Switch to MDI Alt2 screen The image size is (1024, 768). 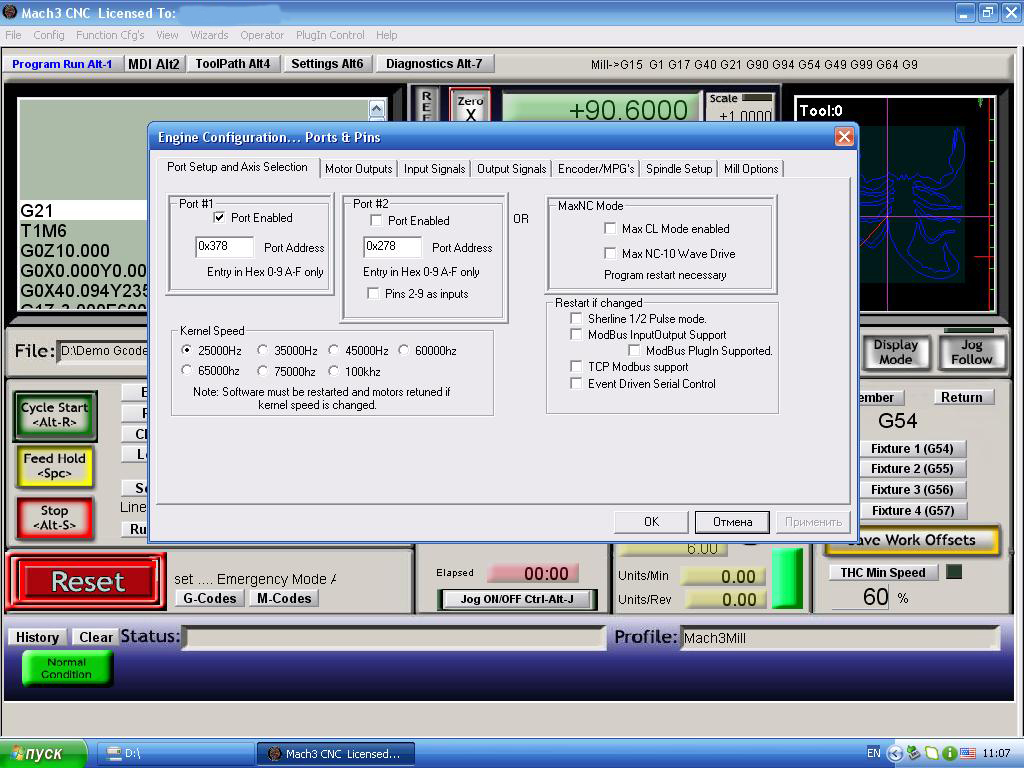[x=153, y=63]
